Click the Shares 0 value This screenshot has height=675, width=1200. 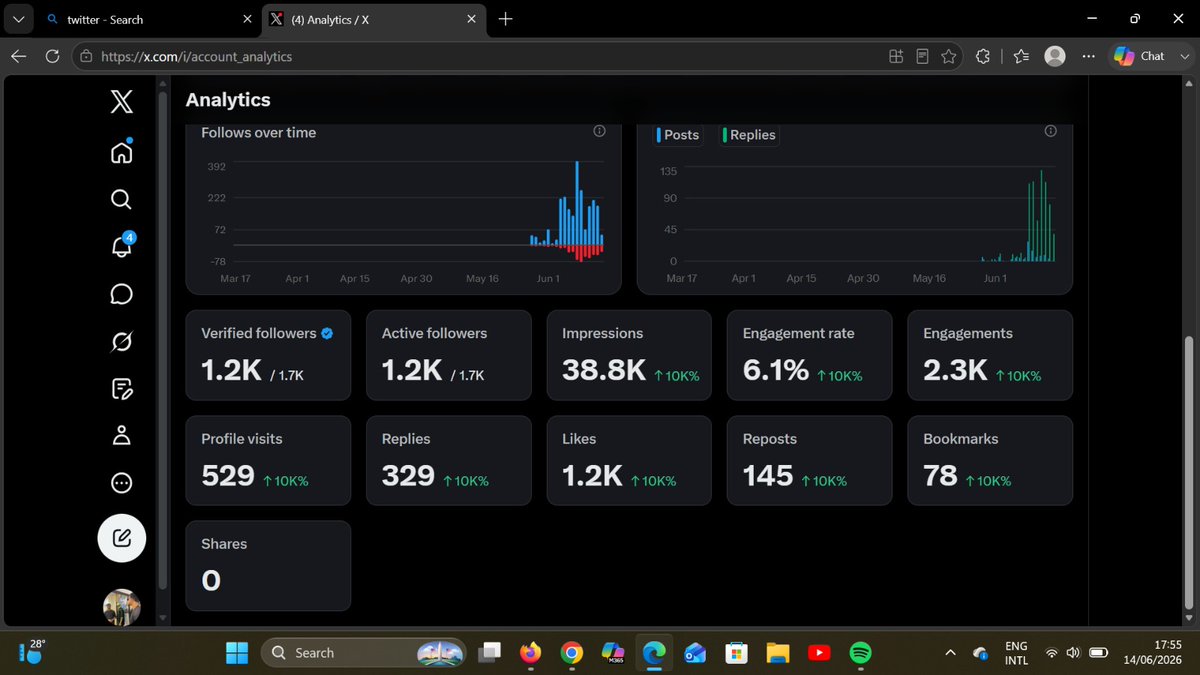[x=211, y=581]
